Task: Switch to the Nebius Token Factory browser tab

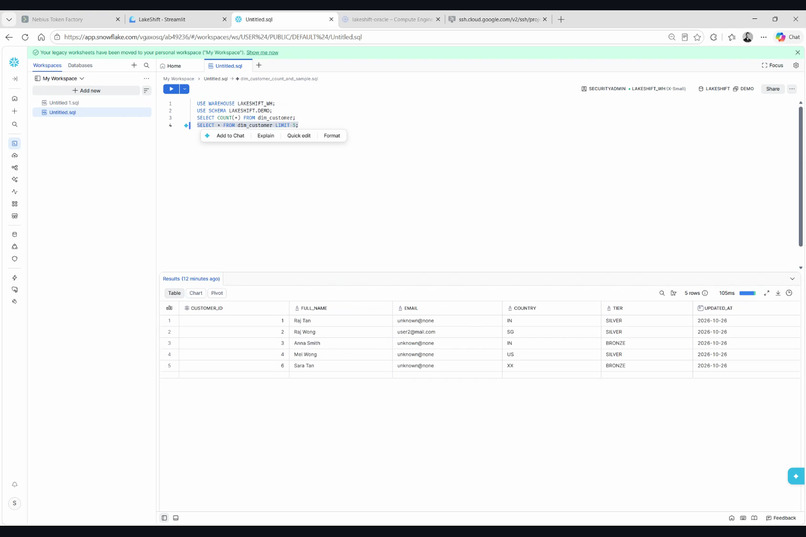Action: [x=70, y=20]
